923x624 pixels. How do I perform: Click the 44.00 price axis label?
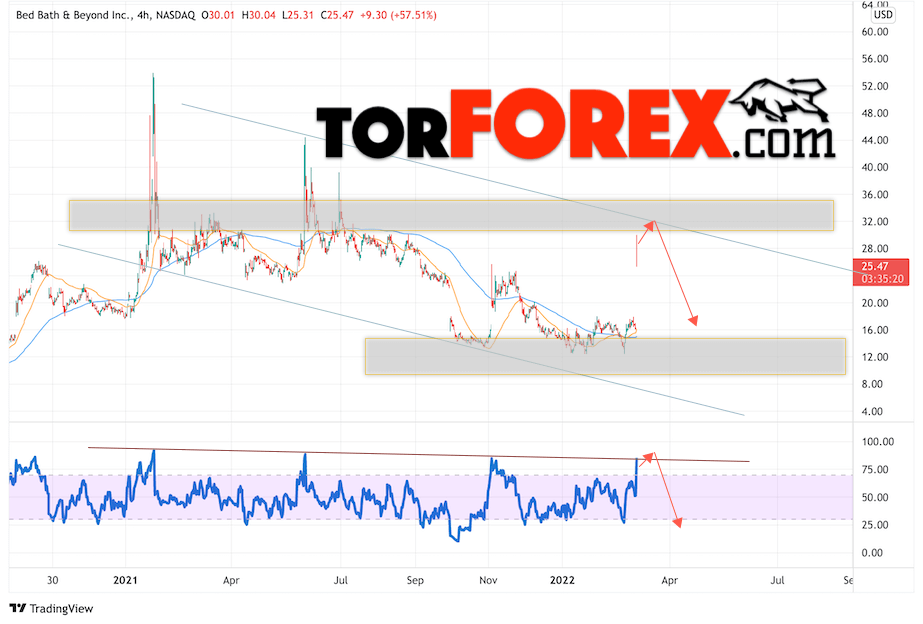point(875,140)
